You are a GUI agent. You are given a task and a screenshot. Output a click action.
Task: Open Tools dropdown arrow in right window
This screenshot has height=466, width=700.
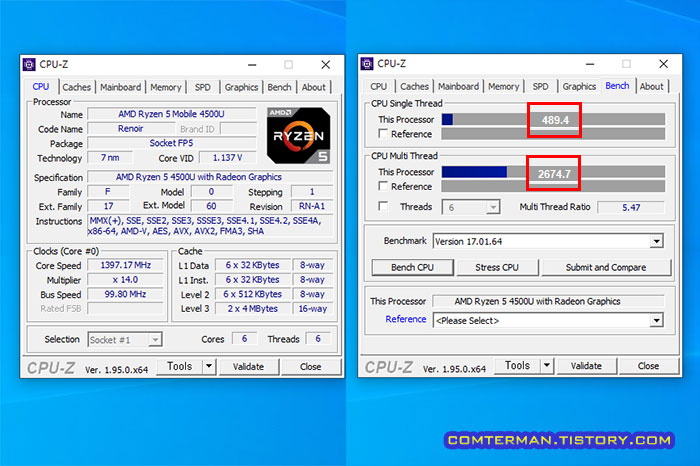[547, 366]
